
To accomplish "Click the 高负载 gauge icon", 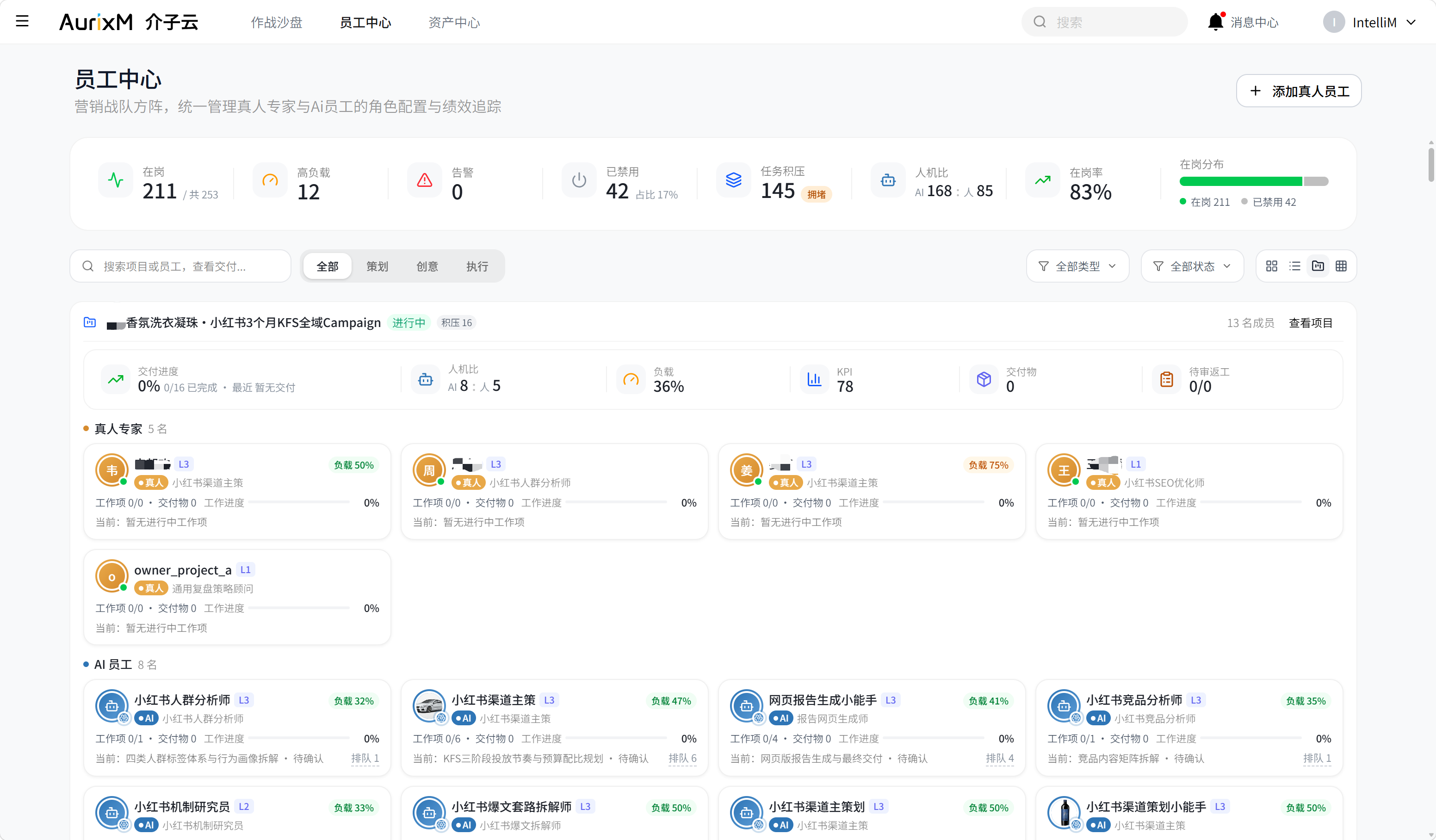I will coord(270,181).
